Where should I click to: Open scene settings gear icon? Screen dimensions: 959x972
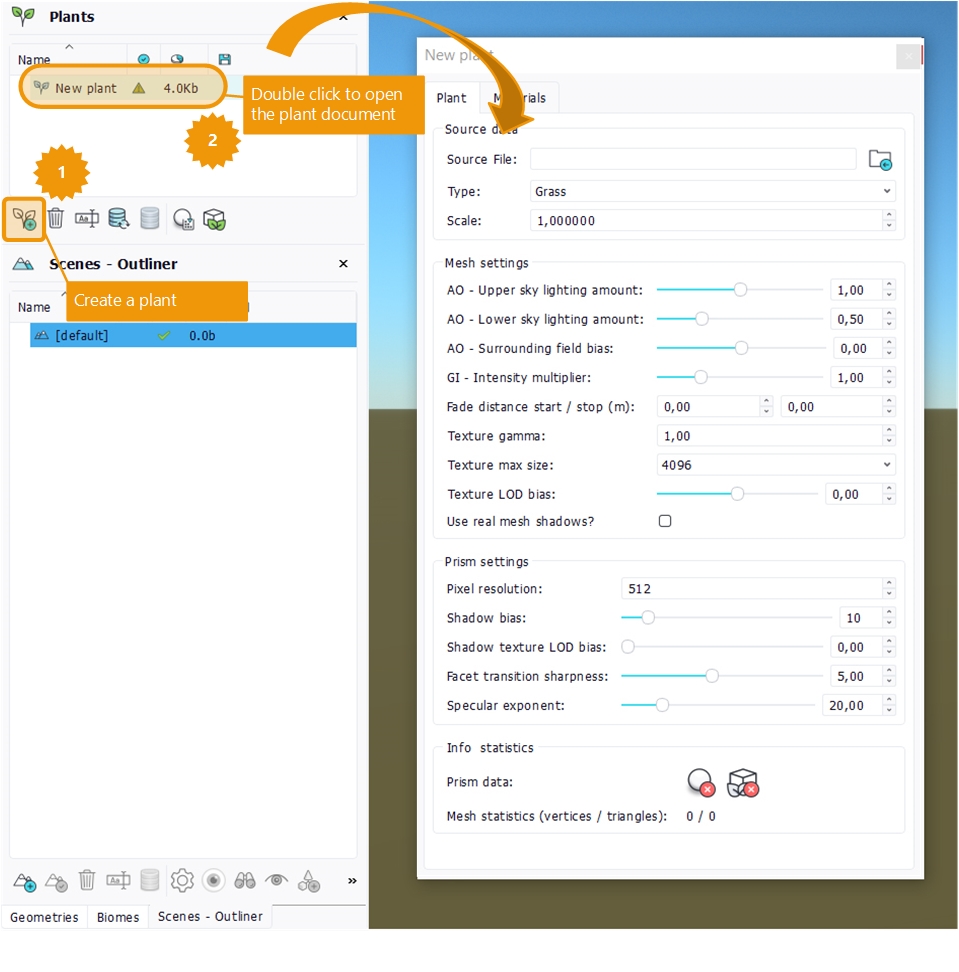(181, 880)
